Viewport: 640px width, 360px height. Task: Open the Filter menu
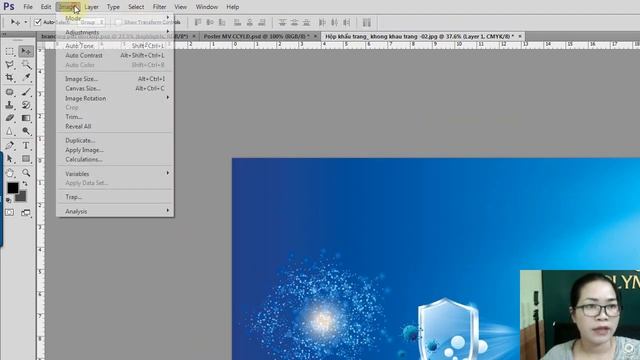coord(159,7)
